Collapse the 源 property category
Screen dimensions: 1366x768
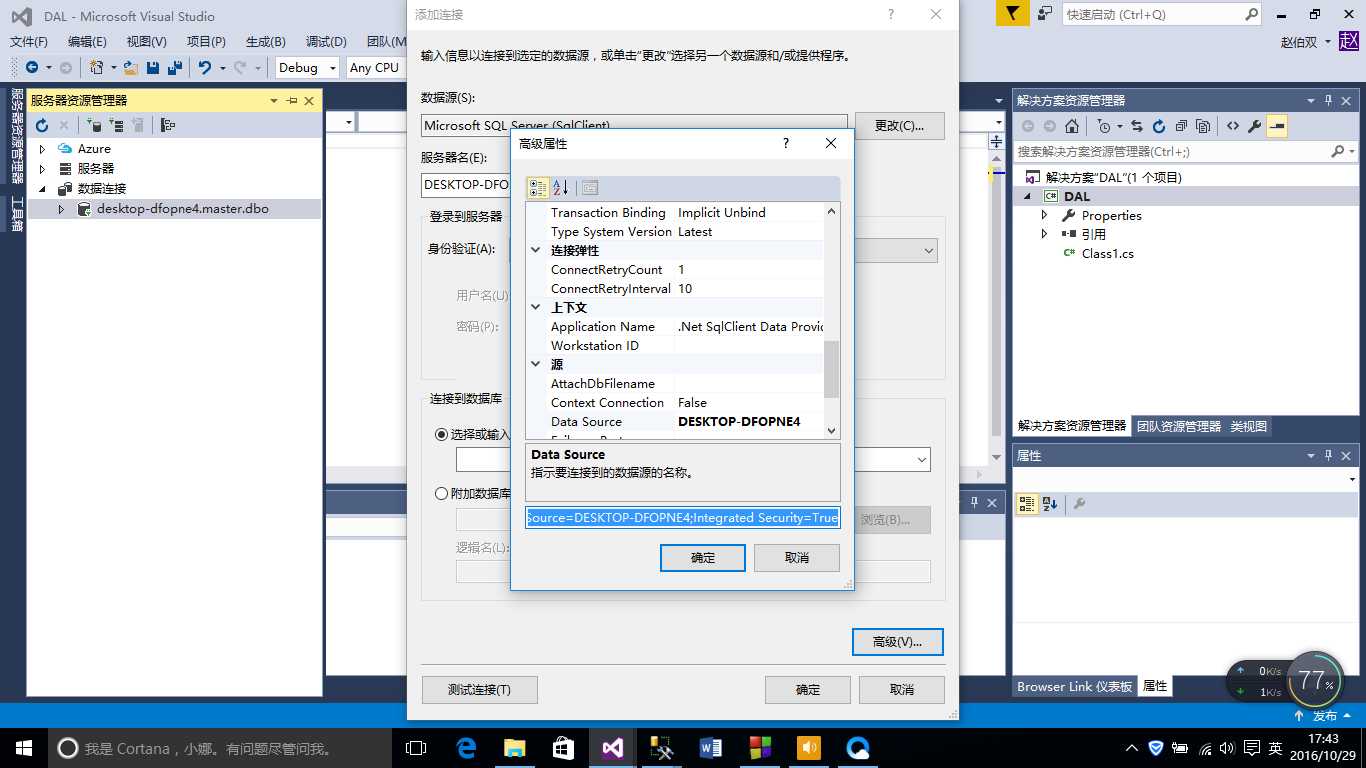pyautogui.click(x=536, y=364)
